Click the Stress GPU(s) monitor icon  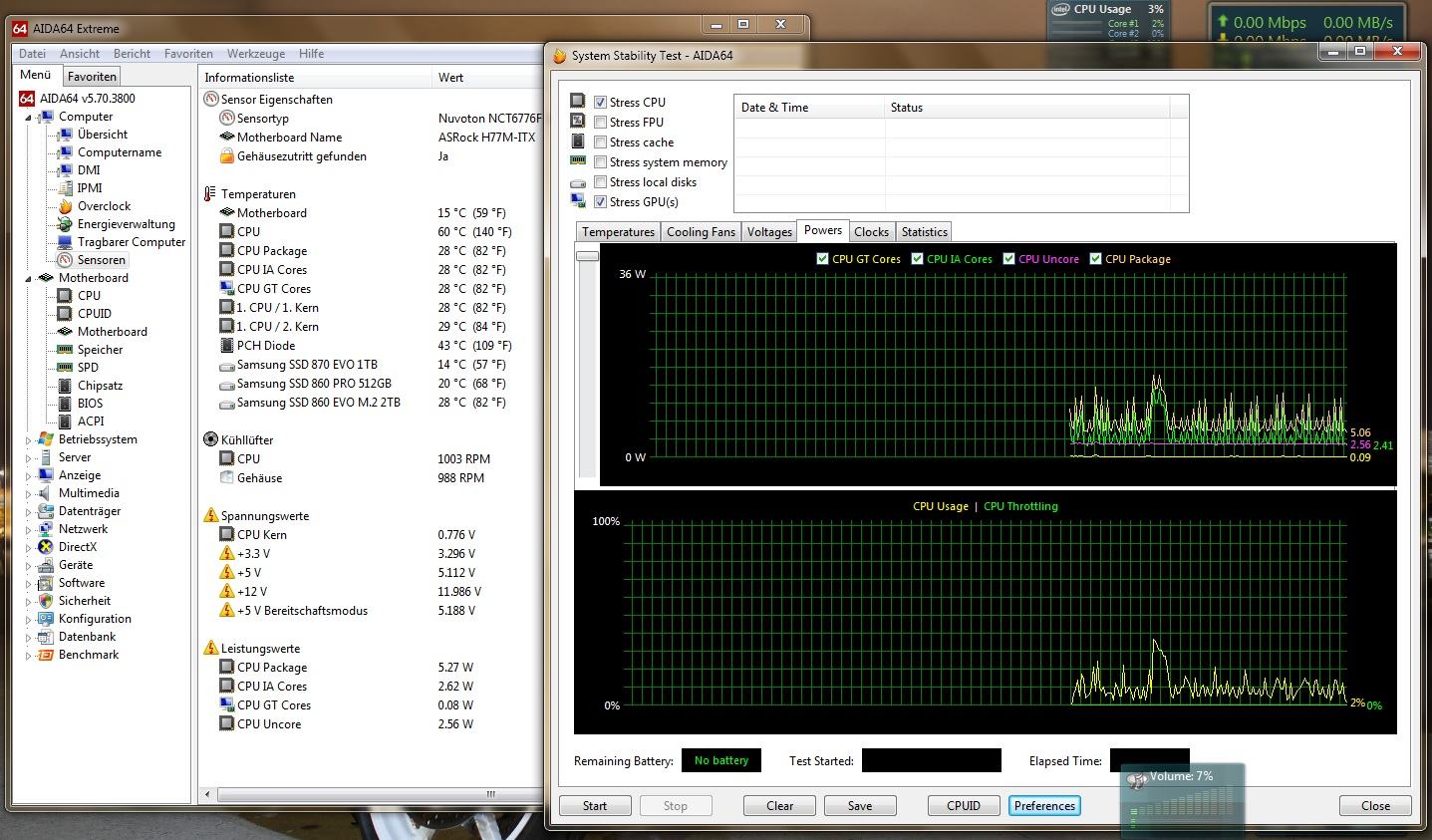point(578,201)
